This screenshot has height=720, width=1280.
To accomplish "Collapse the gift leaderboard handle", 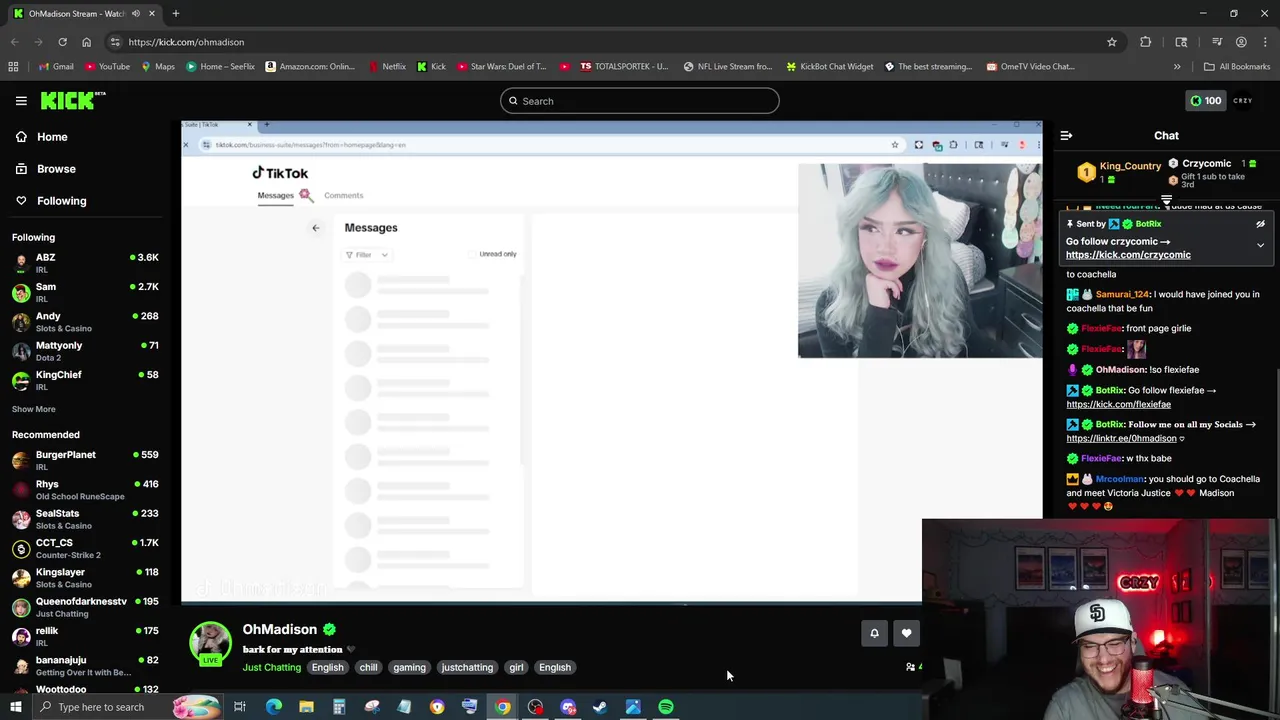I will [x=1166, y=200].
